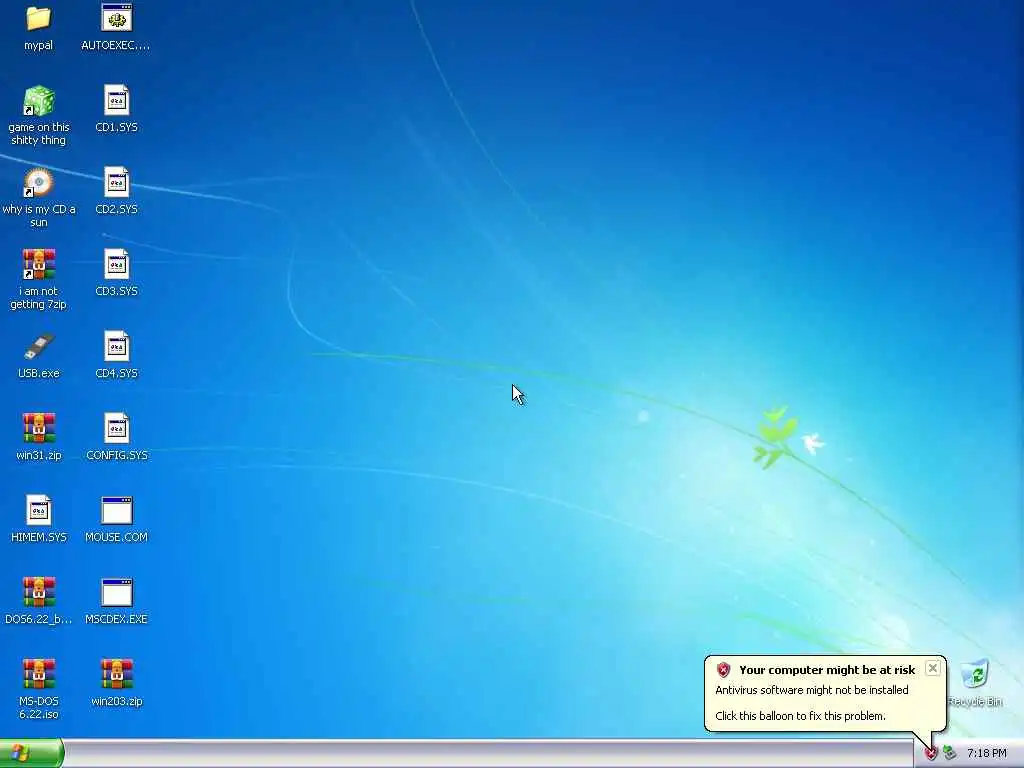
Task: Select the CONFIG.SYS file icon
Action: coord(116,428)
